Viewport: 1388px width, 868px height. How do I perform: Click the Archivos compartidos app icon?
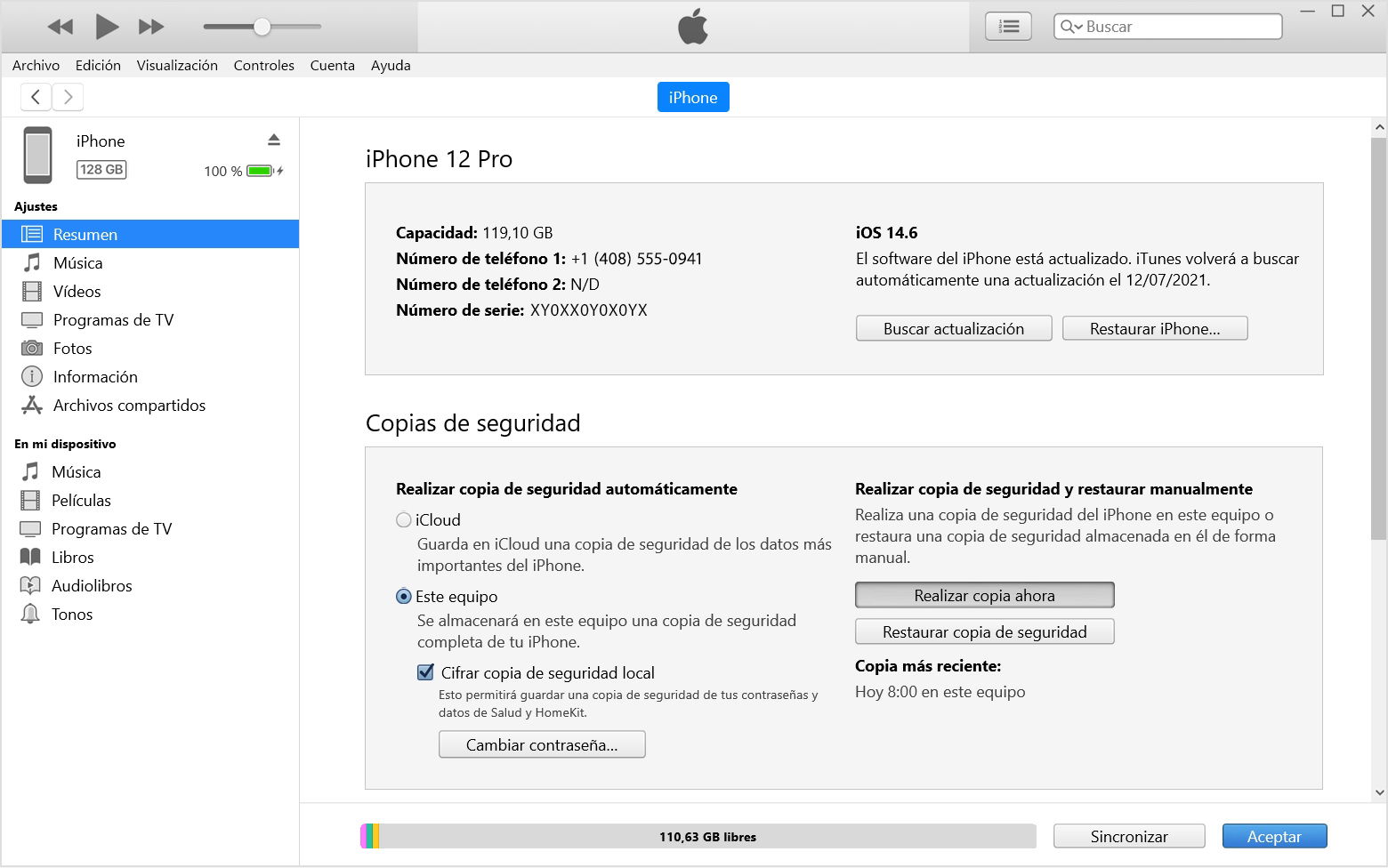[x=32, y=405]
